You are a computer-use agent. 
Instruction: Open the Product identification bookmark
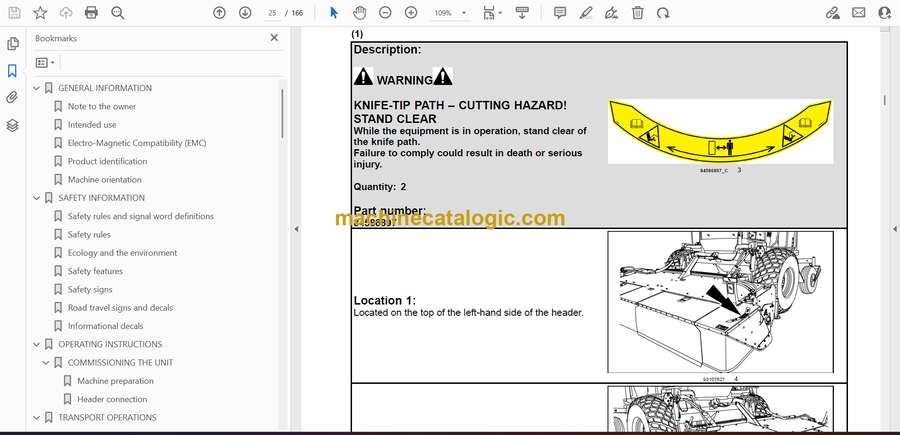coord(107,161)
